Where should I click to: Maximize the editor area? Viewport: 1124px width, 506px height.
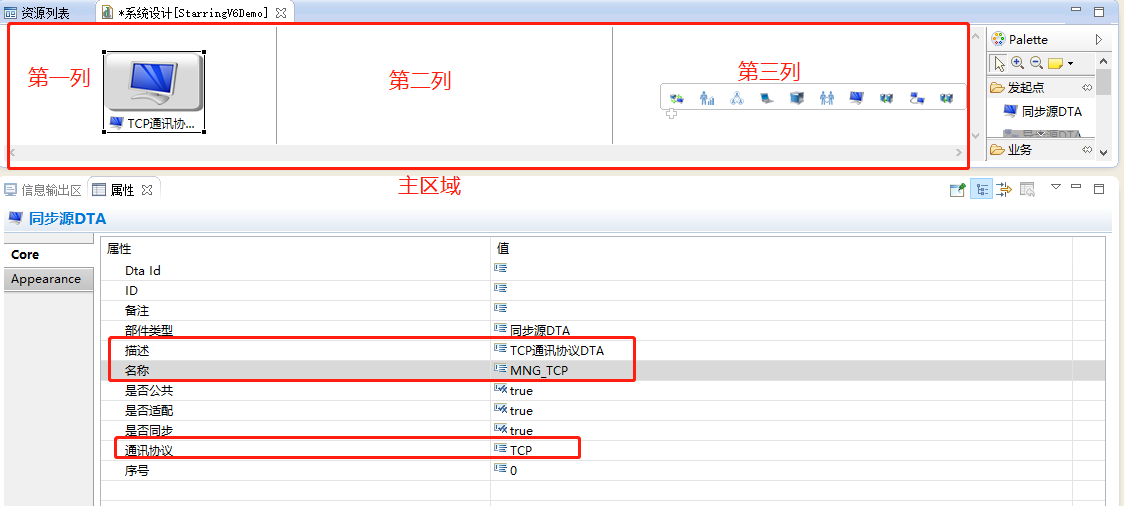point(1099,11)
